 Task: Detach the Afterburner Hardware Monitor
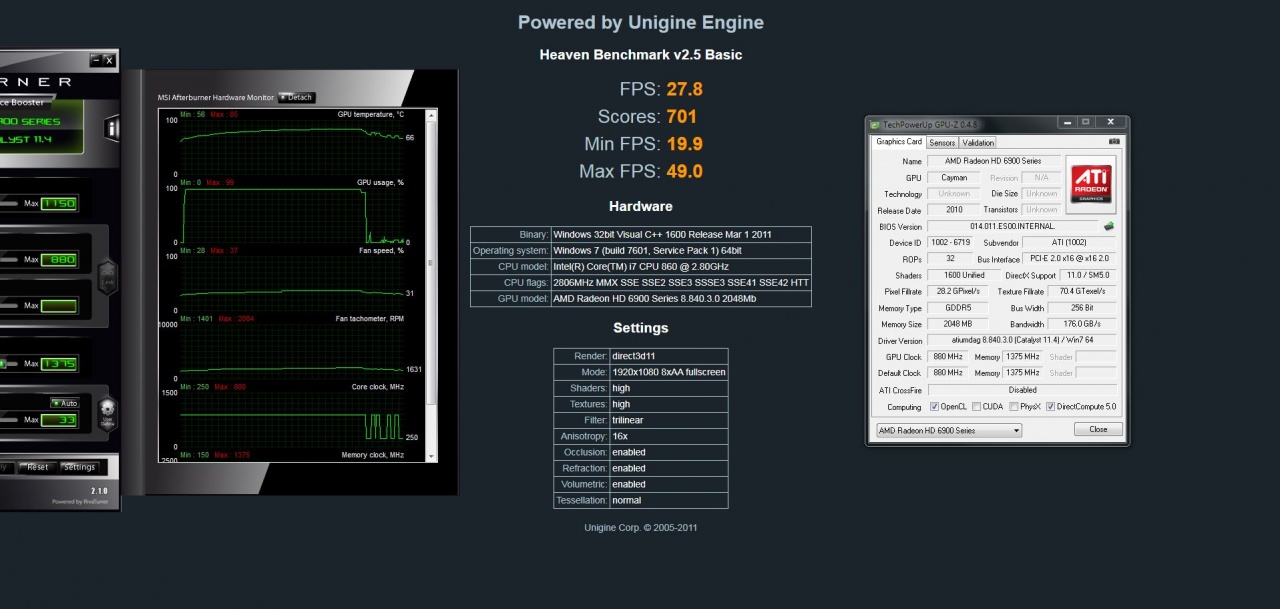point(296,97)
